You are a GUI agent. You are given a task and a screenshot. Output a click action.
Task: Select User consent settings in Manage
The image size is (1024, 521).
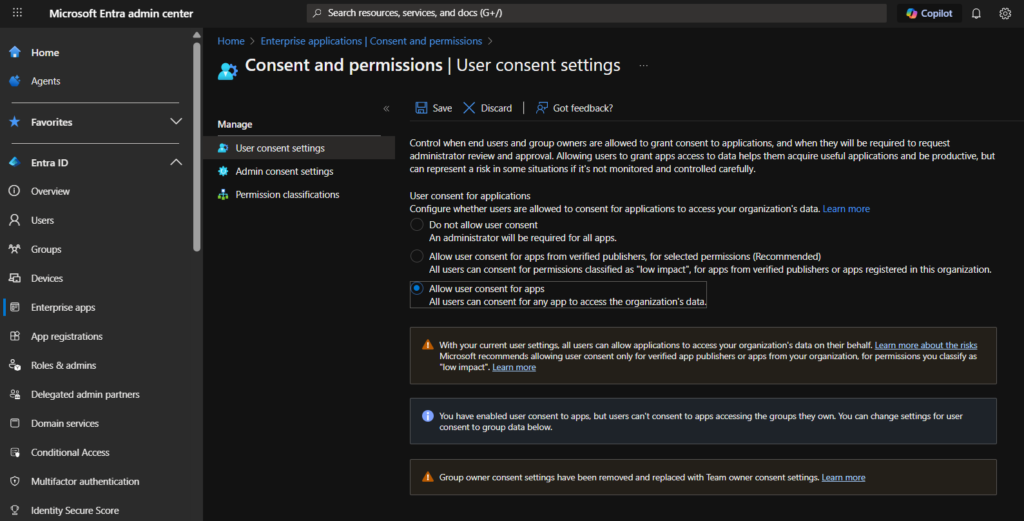(299, 148)
